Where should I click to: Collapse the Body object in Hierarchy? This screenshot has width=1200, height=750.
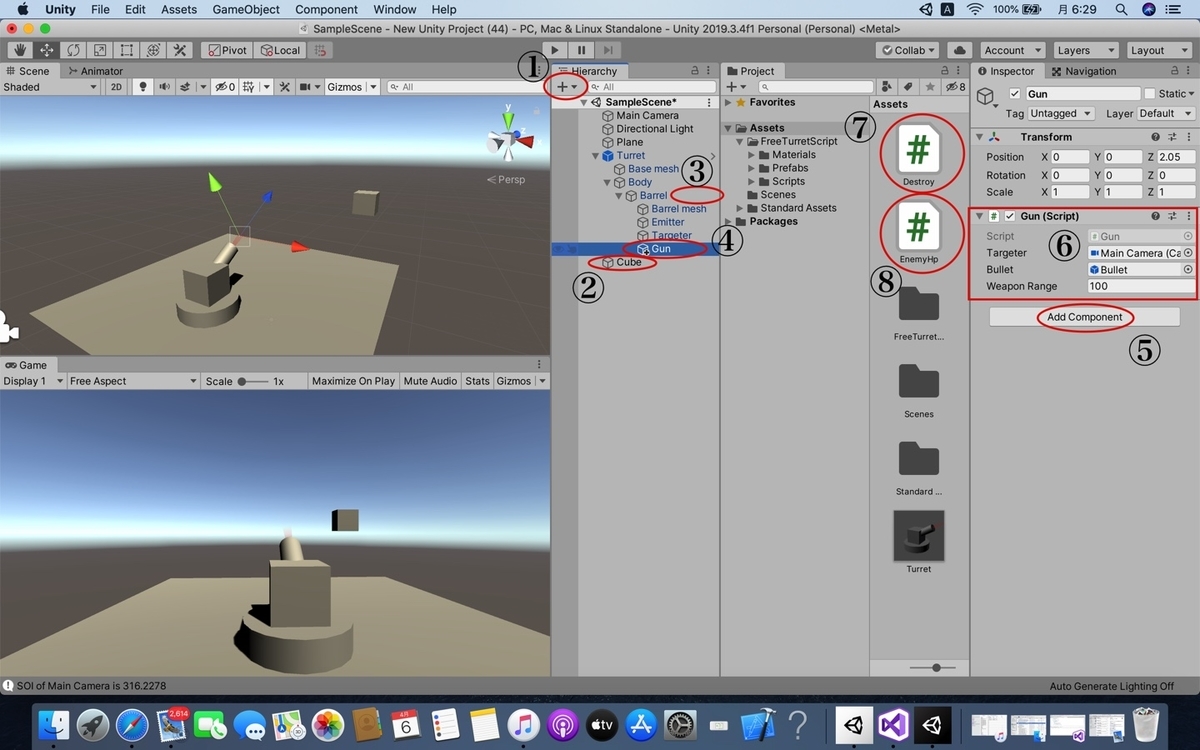tap(607, 182)
